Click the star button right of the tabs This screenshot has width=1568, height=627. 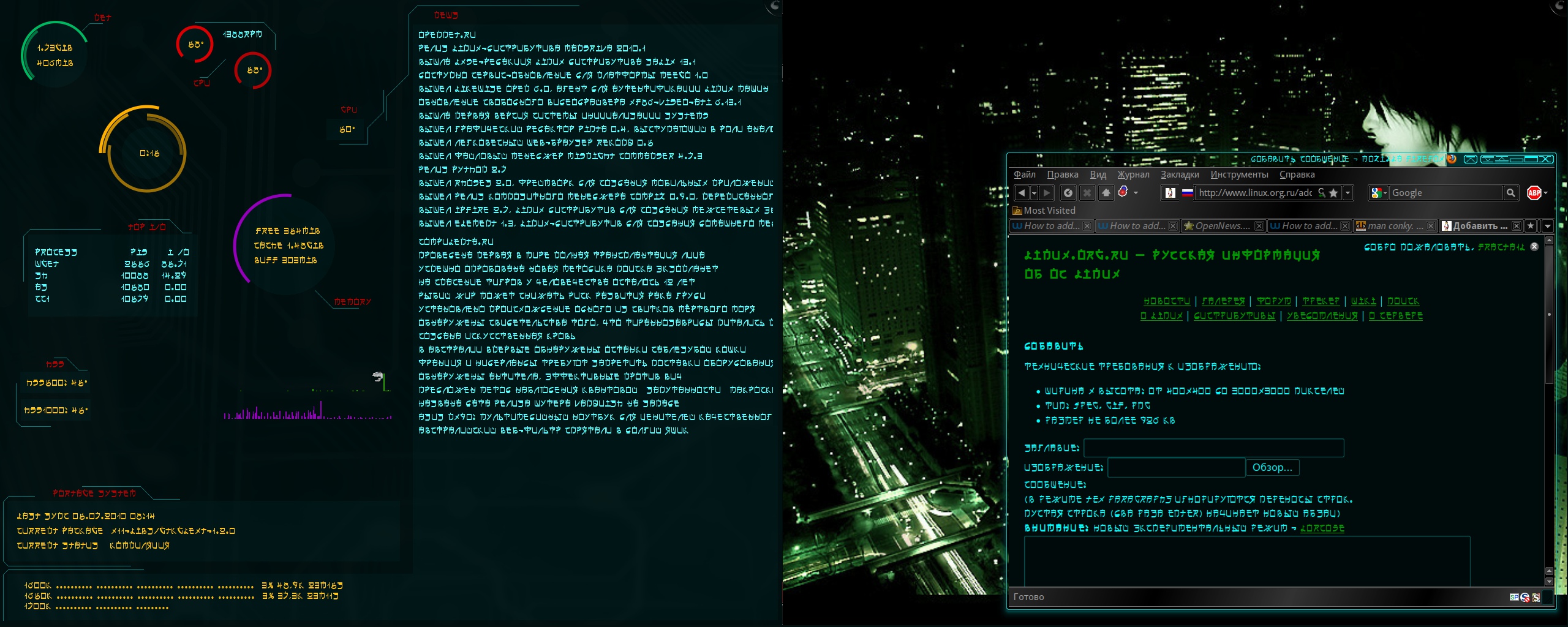click(x=1531, y=226)
